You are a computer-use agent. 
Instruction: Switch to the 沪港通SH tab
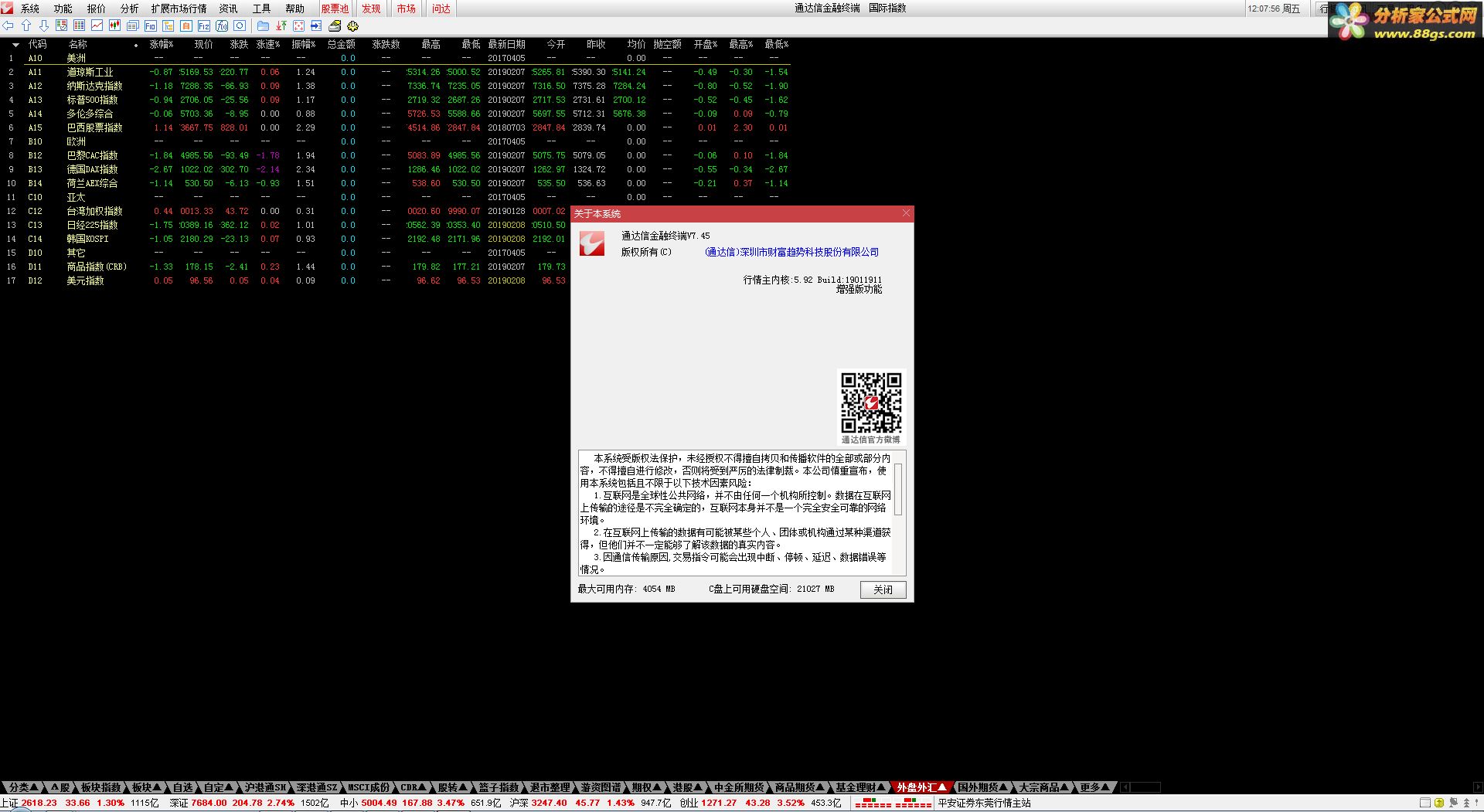click(x=265, y=787)
